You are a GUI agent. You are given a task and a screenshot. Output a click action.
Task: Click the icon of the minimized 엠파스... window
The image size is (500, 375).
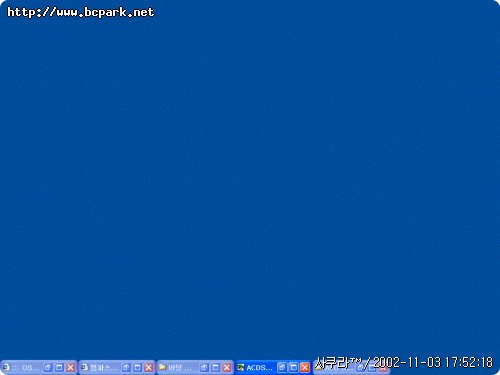[85, 367]
